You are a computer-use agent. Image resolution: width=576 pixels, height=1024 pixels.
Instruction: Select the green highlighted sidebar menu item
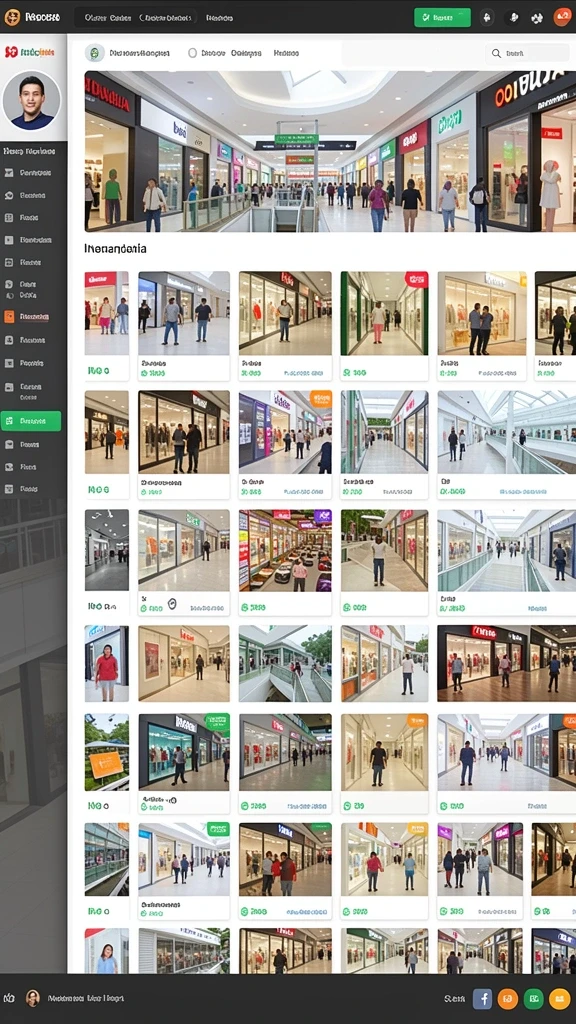coord(31,421)
